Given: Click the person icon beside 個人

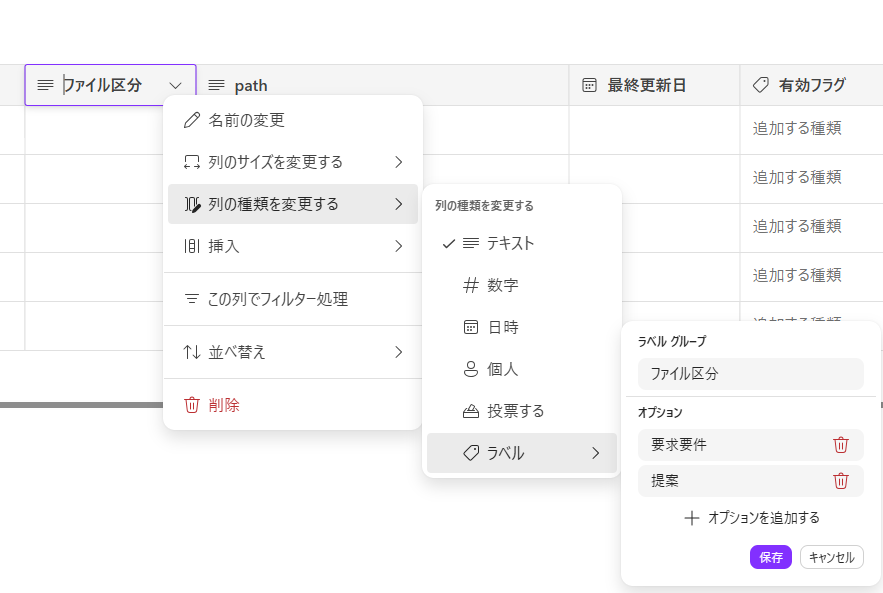Looking at the screenshot, I should point(471,369).
